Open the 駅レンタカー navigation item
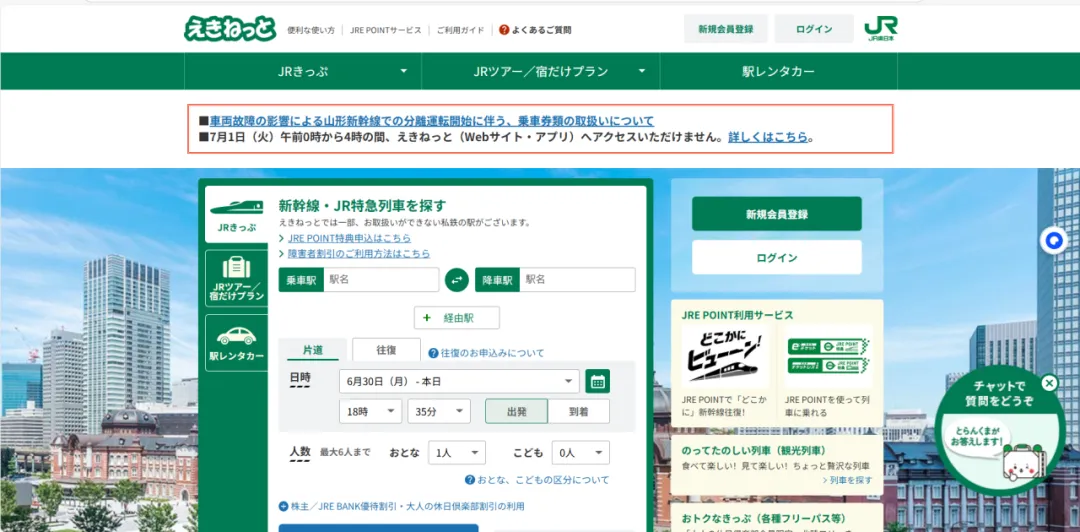Screen dimensions: 1080x532 (x=778, y=71)
